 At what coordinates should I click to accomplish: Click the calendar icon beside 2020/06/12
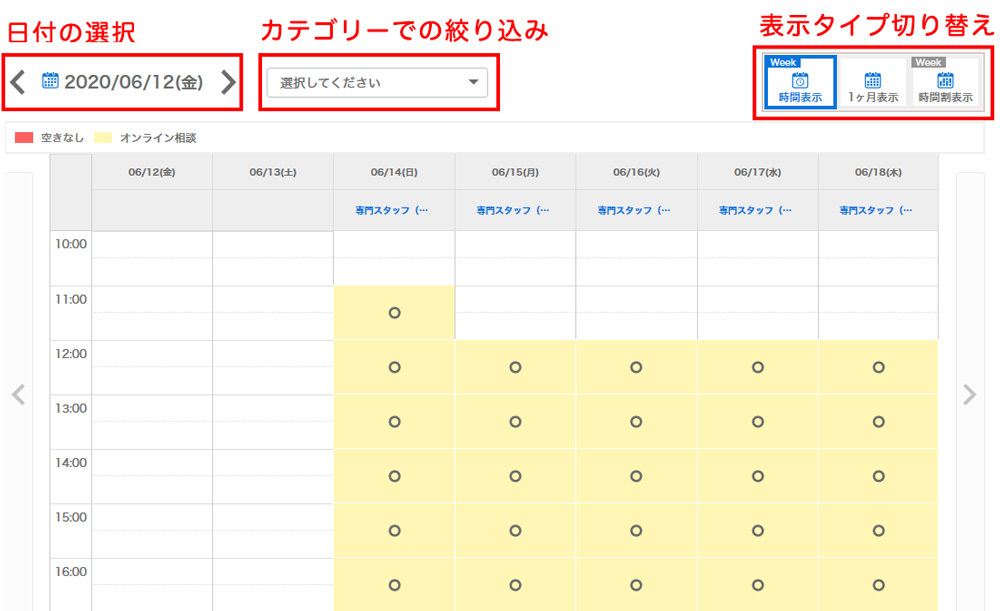[x=50, y=81]
